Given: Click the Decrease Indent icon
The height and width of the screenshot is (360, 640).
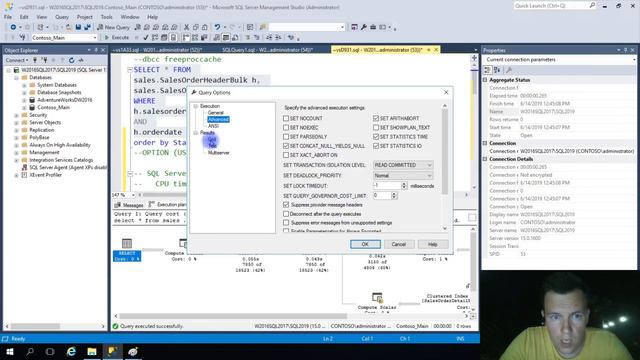Looking at the screenshot, I should click(x=269, y=38).
